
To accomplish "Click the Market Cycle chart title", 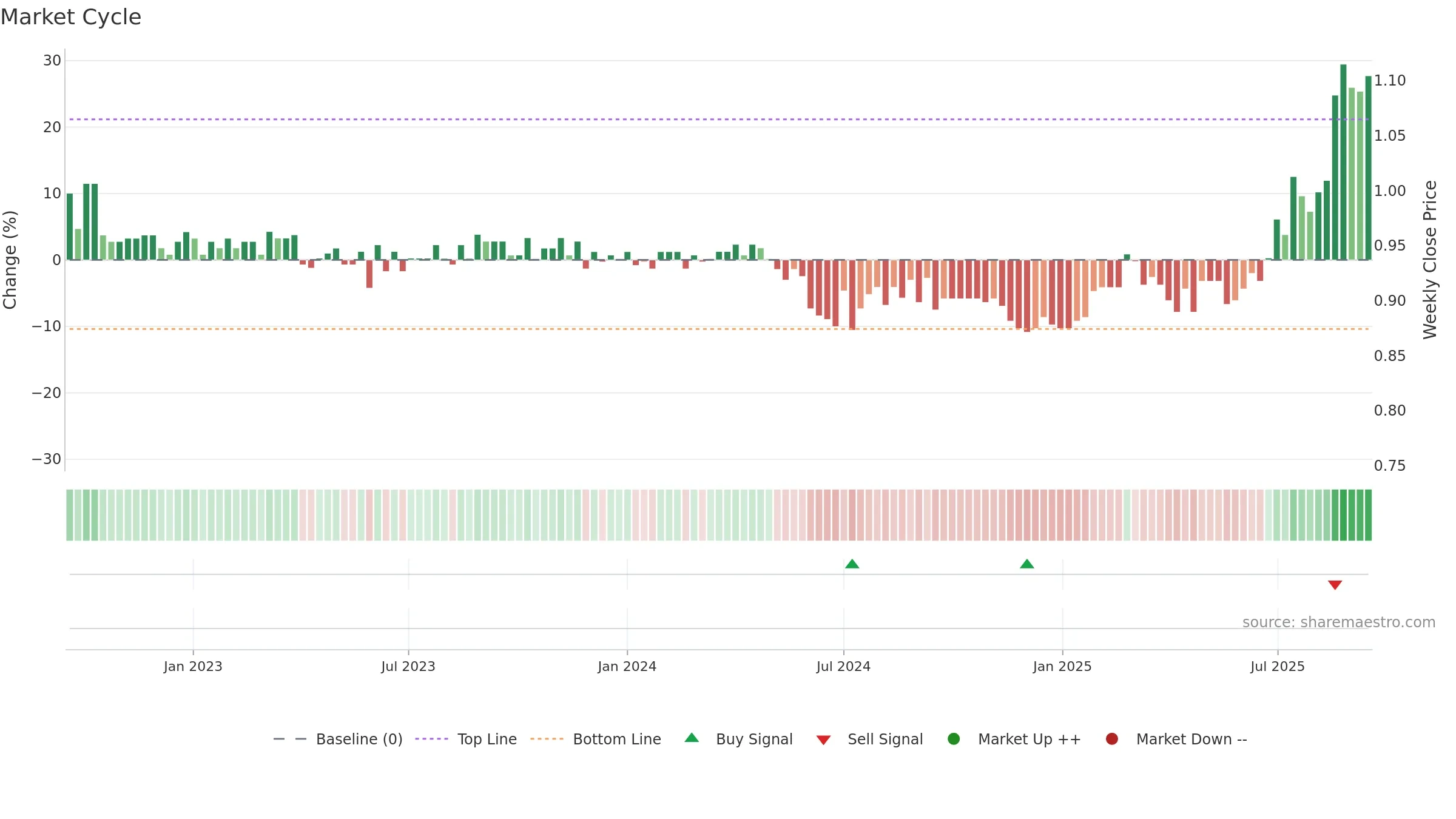I will [x=71, y=17].
